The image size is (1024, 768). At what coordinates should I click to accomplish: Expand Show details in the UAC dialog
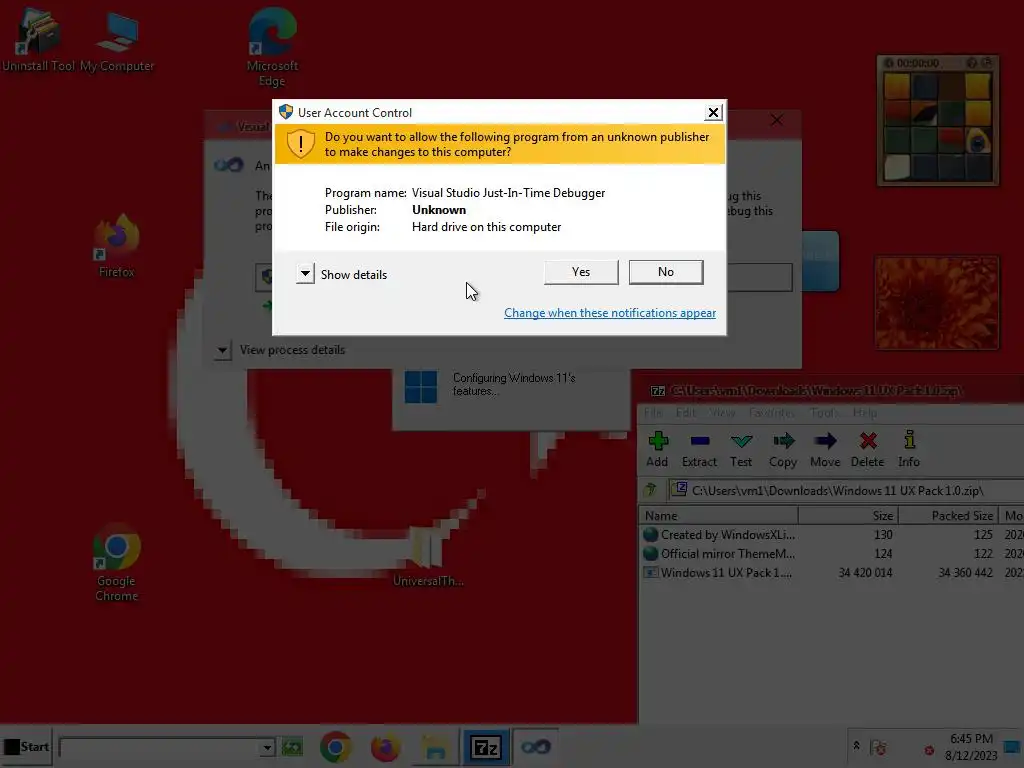(x=305, y=274)
